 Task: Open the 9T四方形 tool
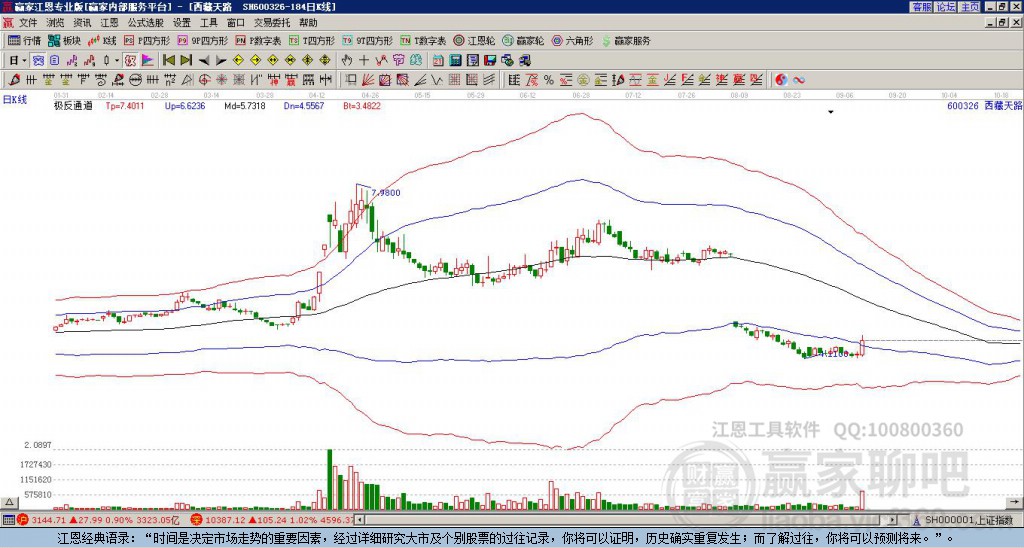click(367, 40)
